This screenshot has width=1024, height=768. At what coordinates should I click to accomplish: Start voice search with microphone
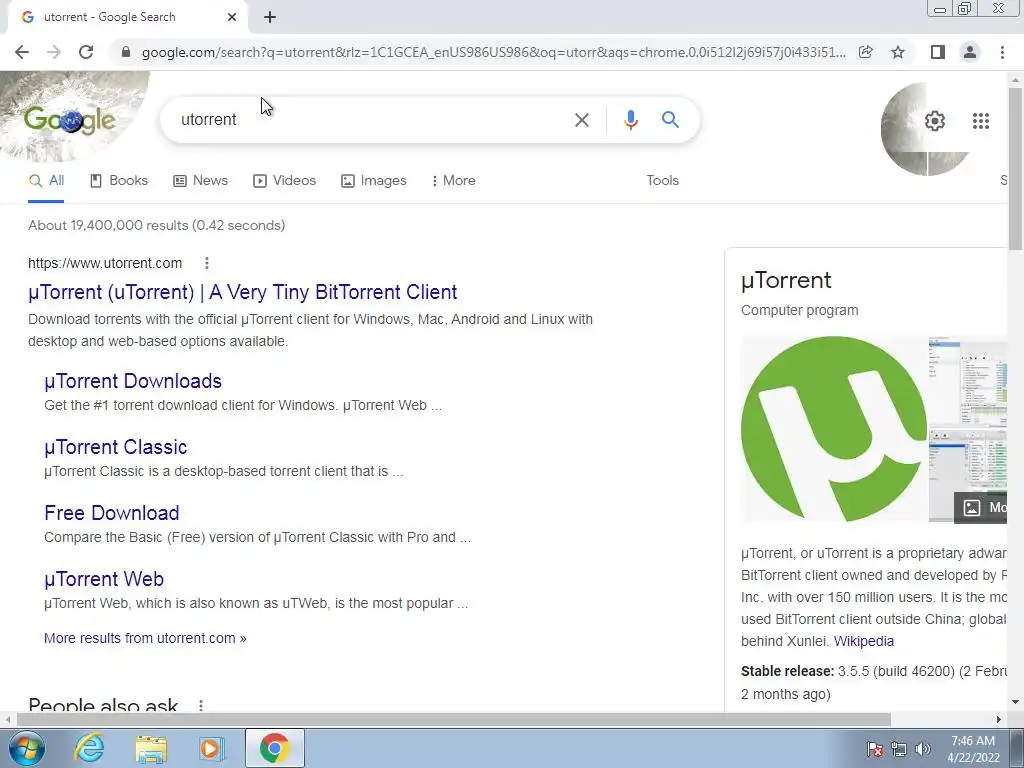(x=630, y=120)
